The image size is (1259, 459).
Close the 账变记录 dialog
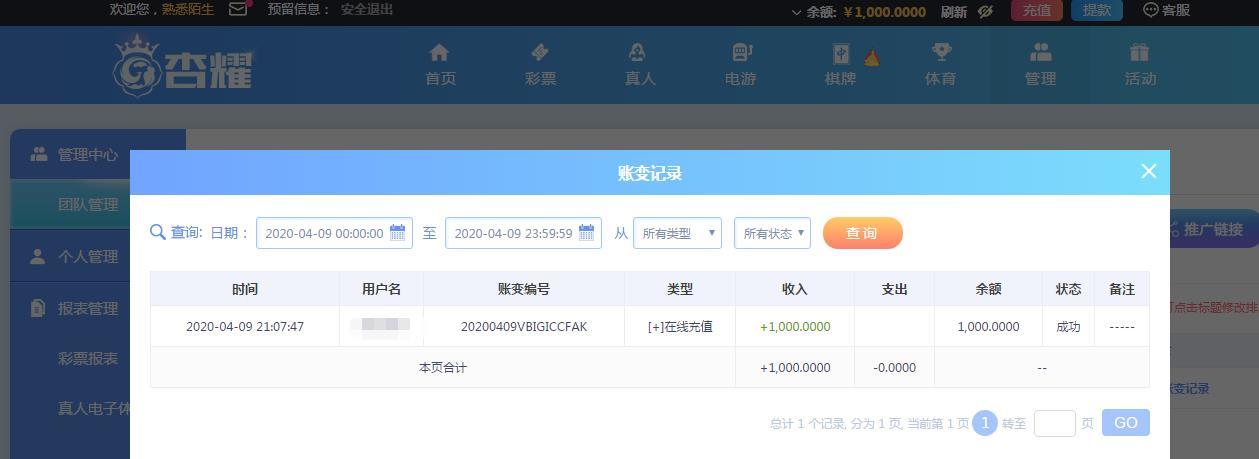click(x=1148, y=171)
